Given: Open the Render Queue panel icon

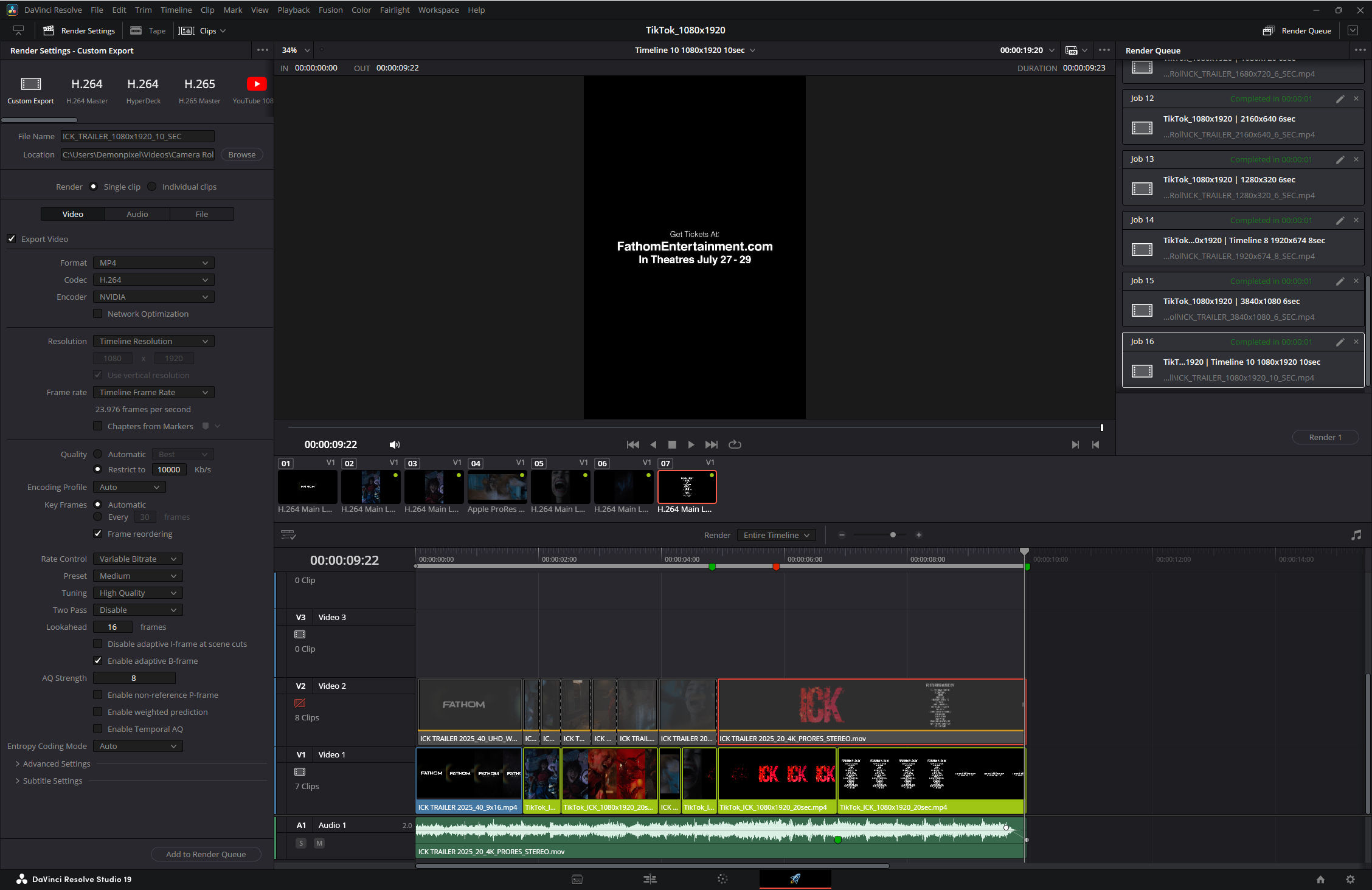Looking at the screenshot, I should click(1269, 30).
